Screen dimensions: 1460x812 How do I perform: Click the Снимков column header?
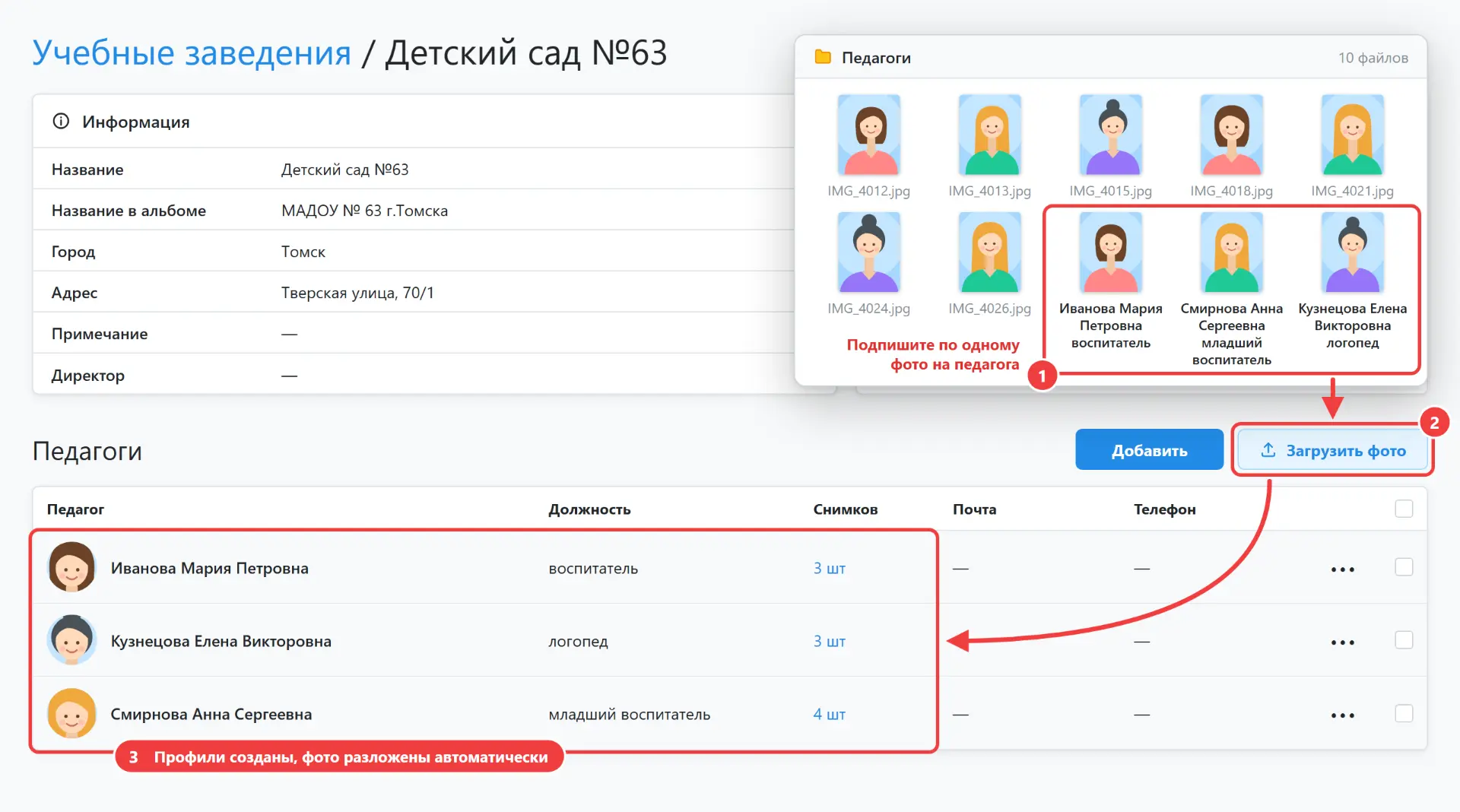(x=845, y=509)
